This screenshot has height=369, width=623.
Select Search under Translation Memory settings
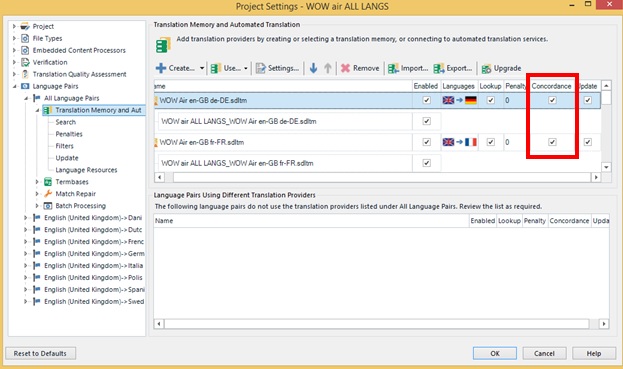point(66,122)
